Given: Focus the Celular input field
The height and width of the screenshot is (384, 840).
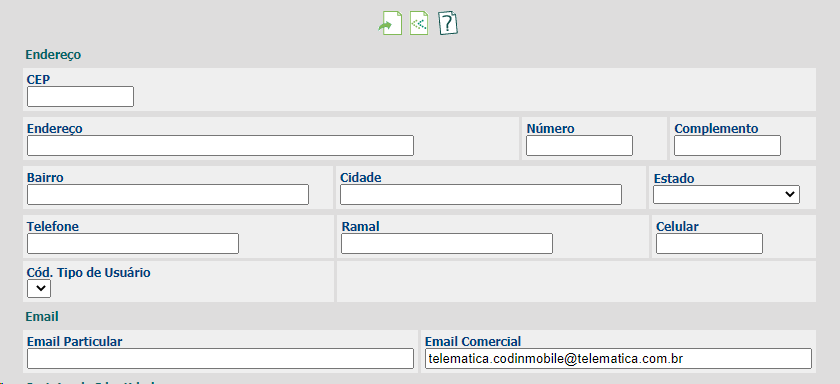Looking at the screenshot, I should [x=709, y=243].
